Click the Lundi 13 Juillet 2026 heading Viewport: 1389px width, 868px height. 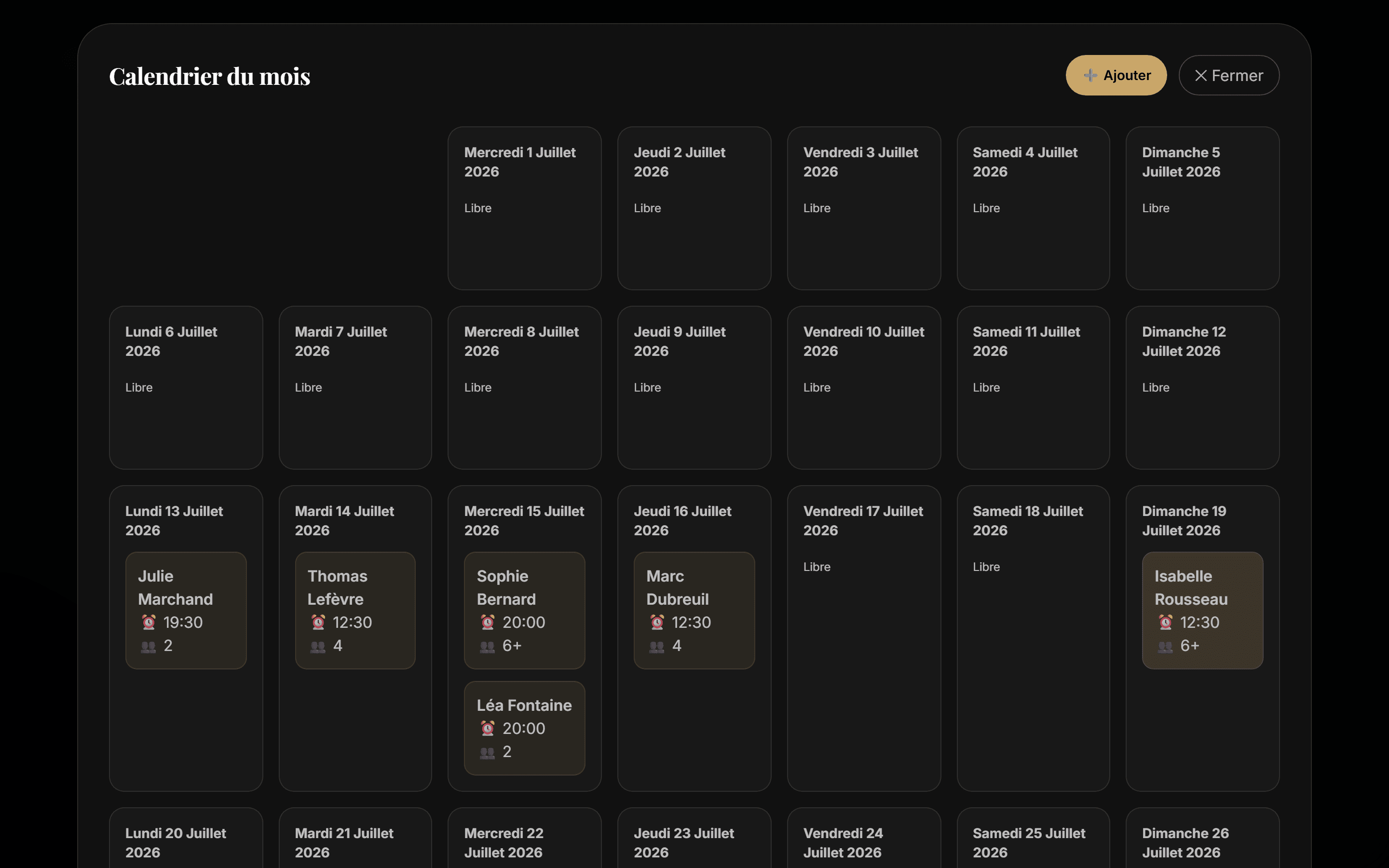click(x=174, y=521)
